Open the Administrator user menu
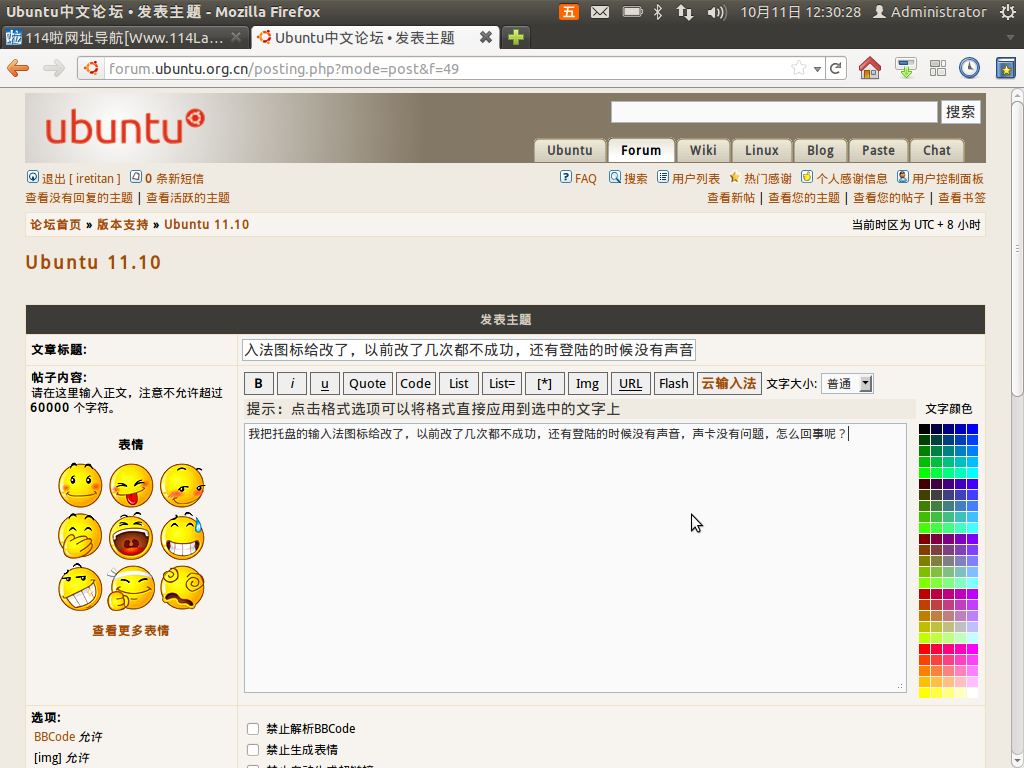The width and height of the screenshot is (1024, 768). 929,12
